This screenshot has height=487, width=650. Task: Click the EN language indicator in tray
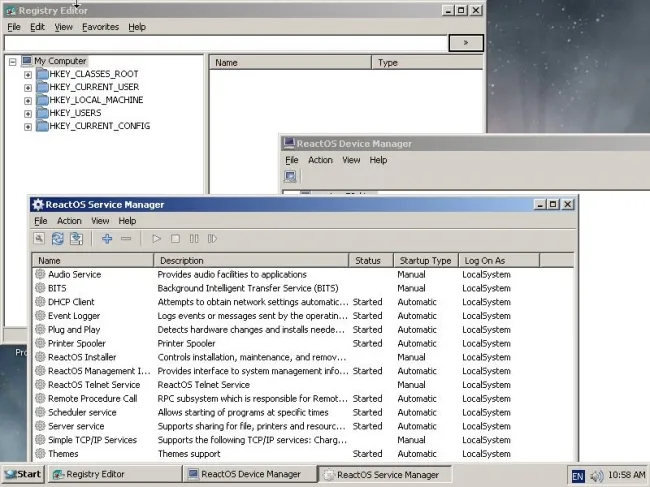click(x=578, y=475)
